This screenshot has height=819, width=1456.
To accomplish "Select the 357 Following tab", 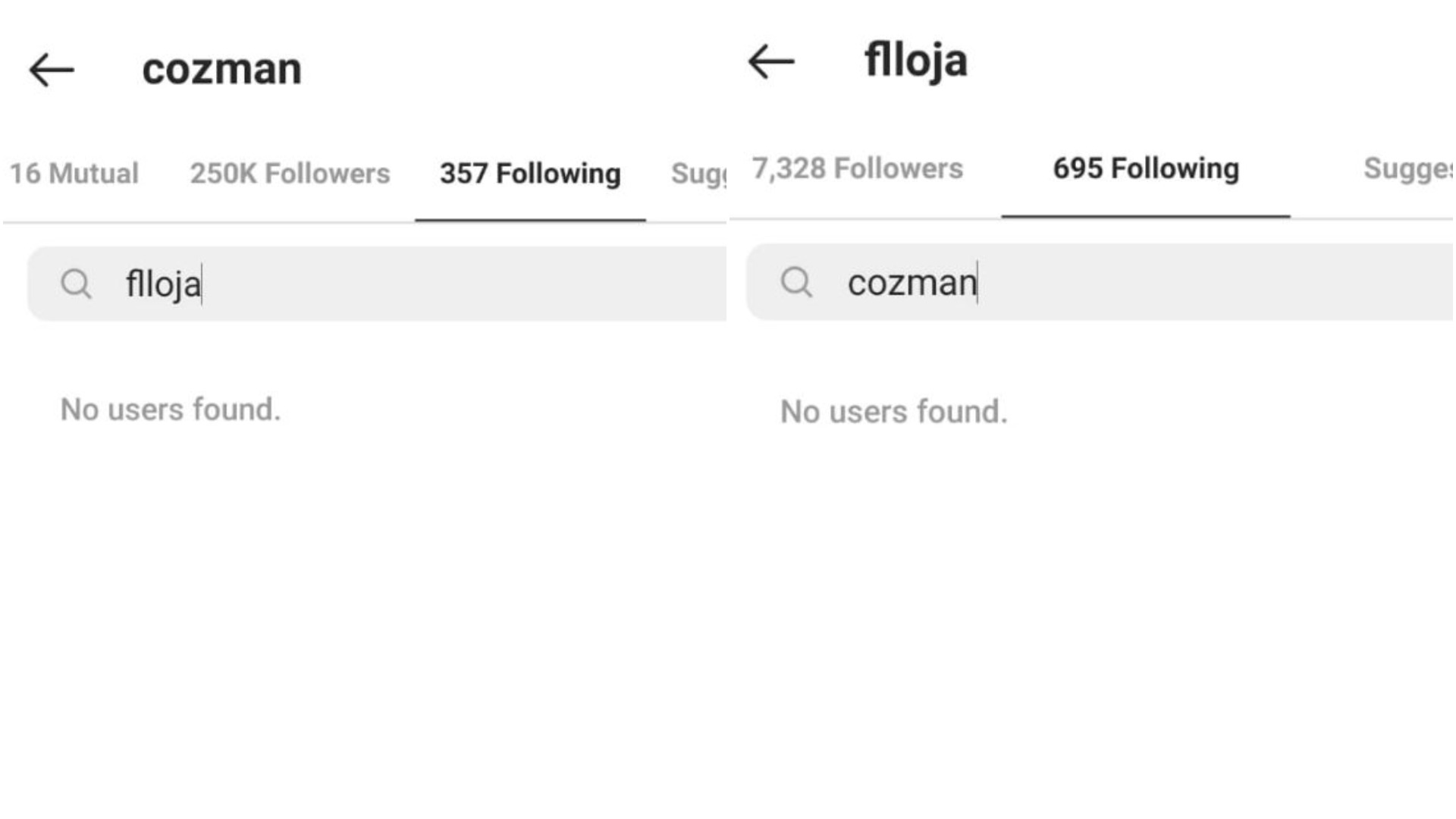I will pos(530,174).
